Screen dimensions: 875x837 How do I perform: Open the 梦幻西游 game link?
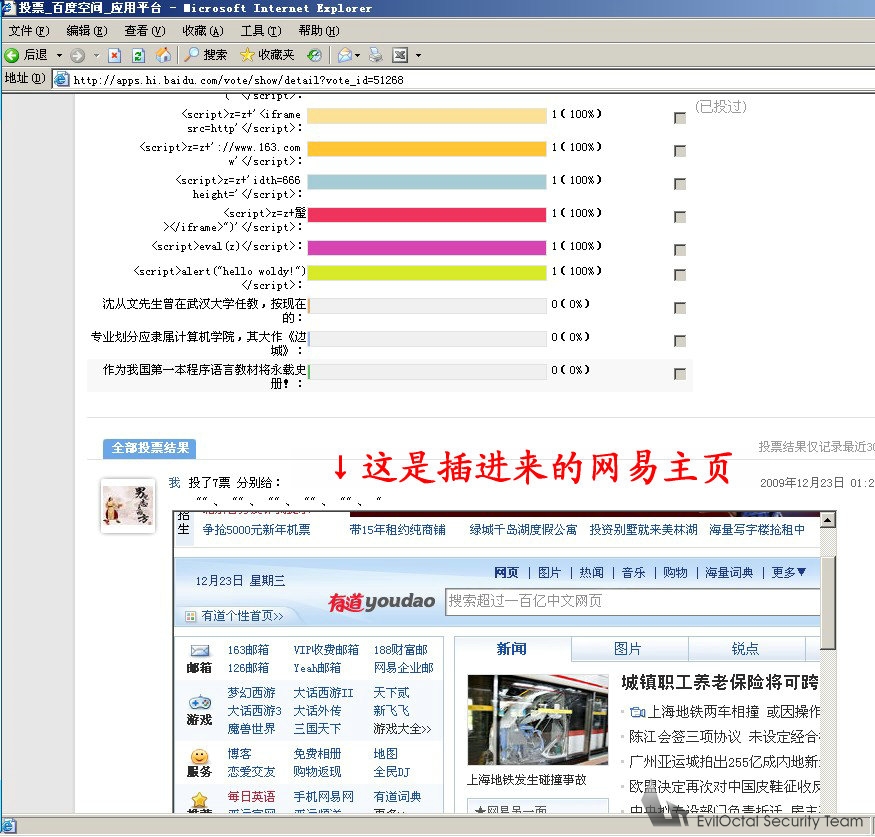click(x=251, y=692)
